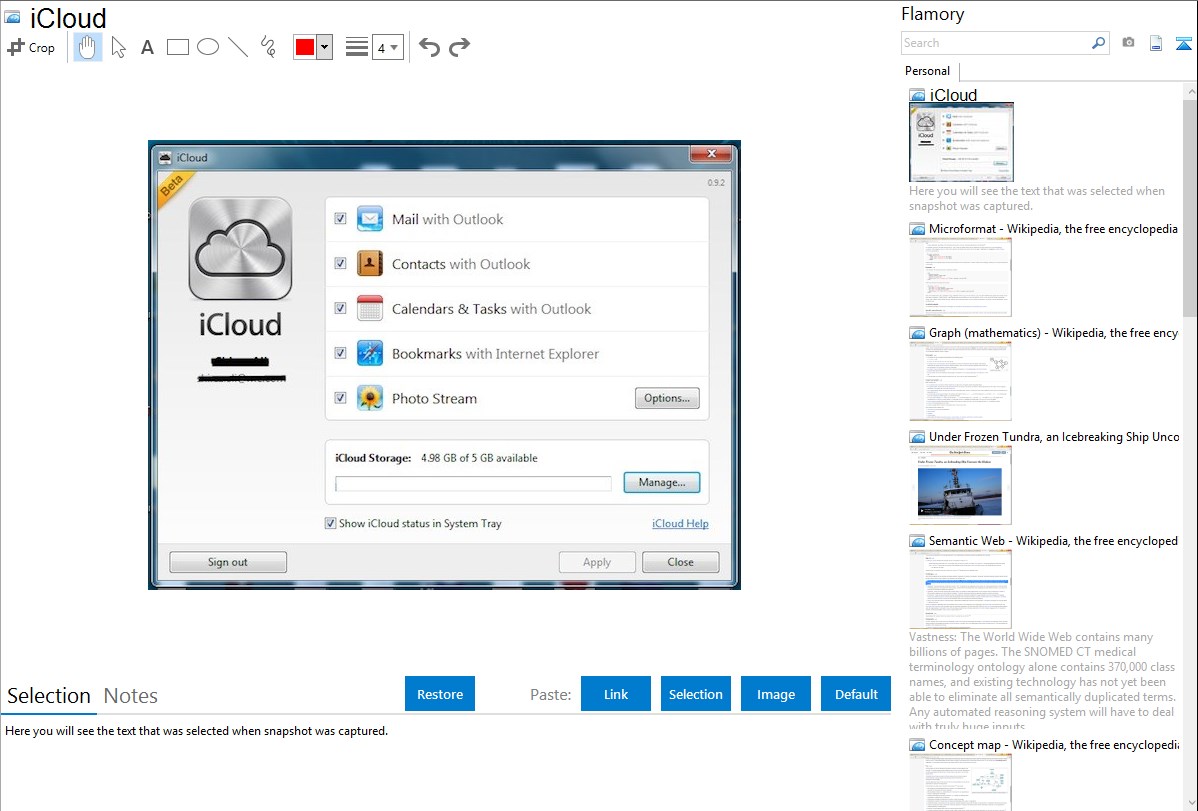Viewport: 1198px width, 811px height.
Task: Open the Personal tab
Action: click(928, 71)
